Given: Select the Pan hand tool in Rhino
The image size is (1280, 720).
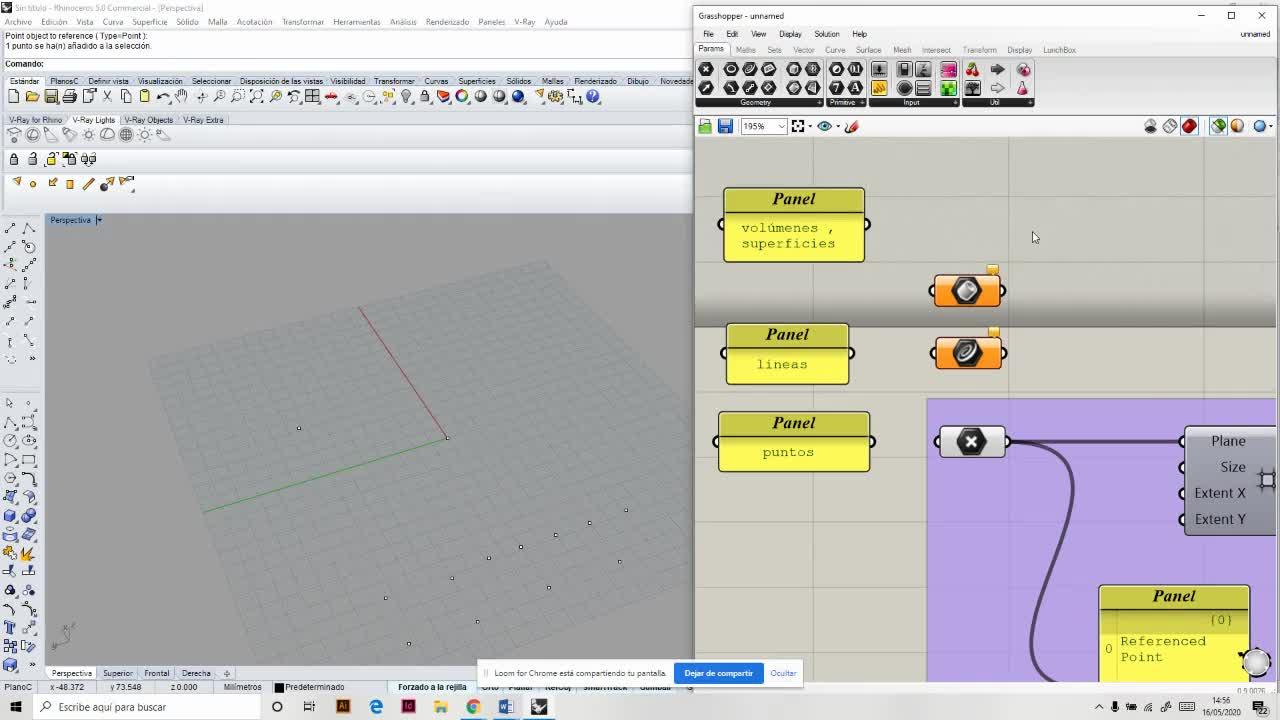Looking at the screenshot, I should (181, 96).
